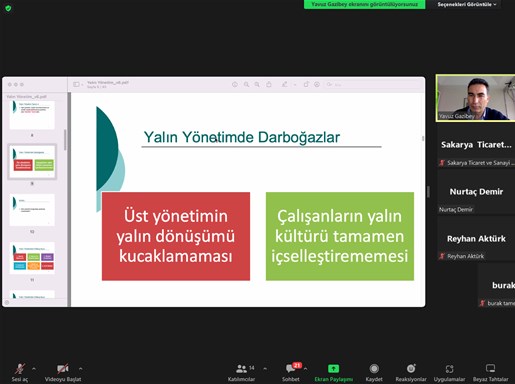Viewport: 515px width, 384px height.
Task: Open the Sohbet chat panel
Action: [291, 369]
